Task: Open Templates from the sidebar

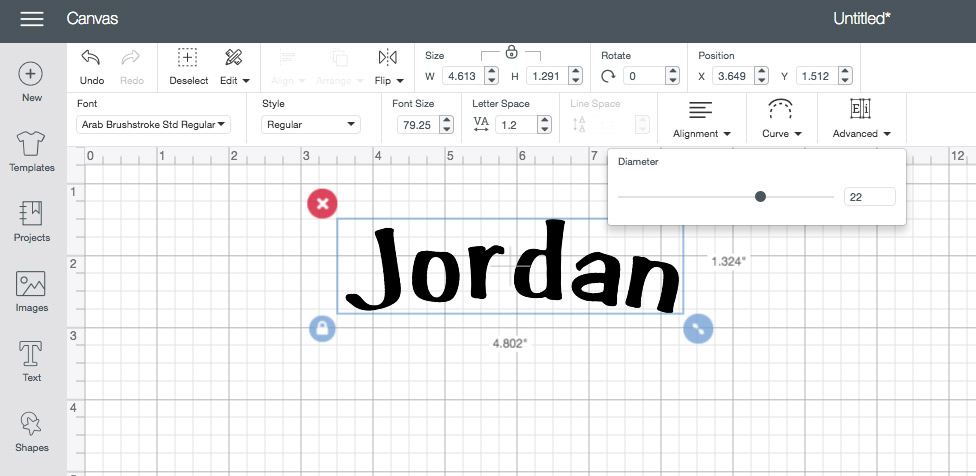Action: click(x=31, y=152)
